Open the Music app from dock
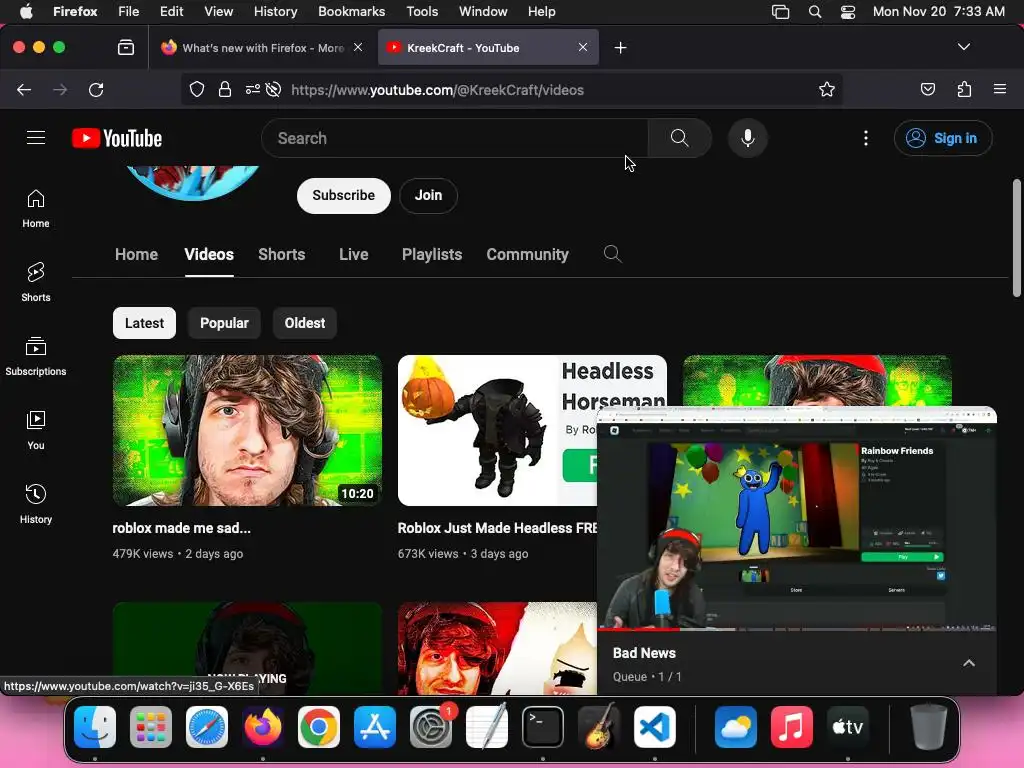The width and height of the screenshot is (1024, 768). click(792, 726)
